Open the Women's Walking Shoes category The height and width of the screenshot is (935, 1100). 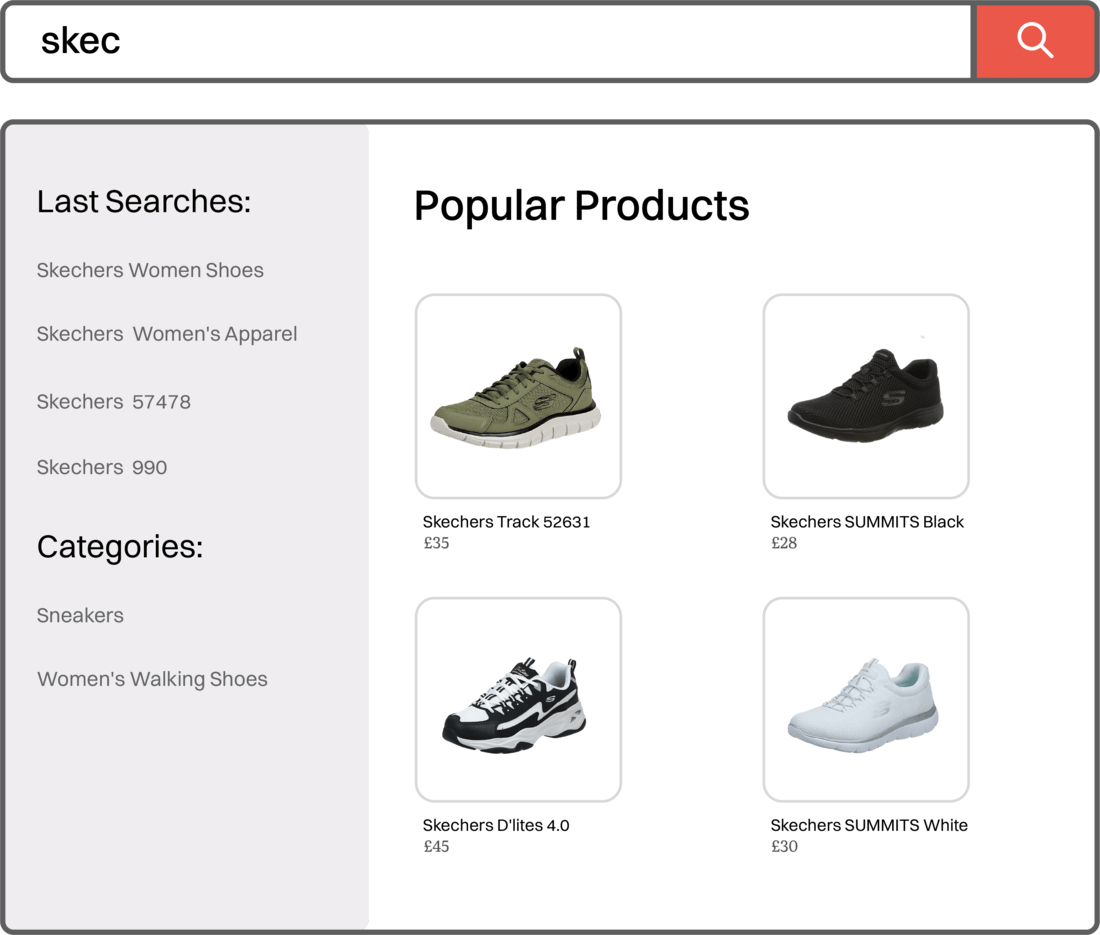pyautogui.click(x=152, y=679)
